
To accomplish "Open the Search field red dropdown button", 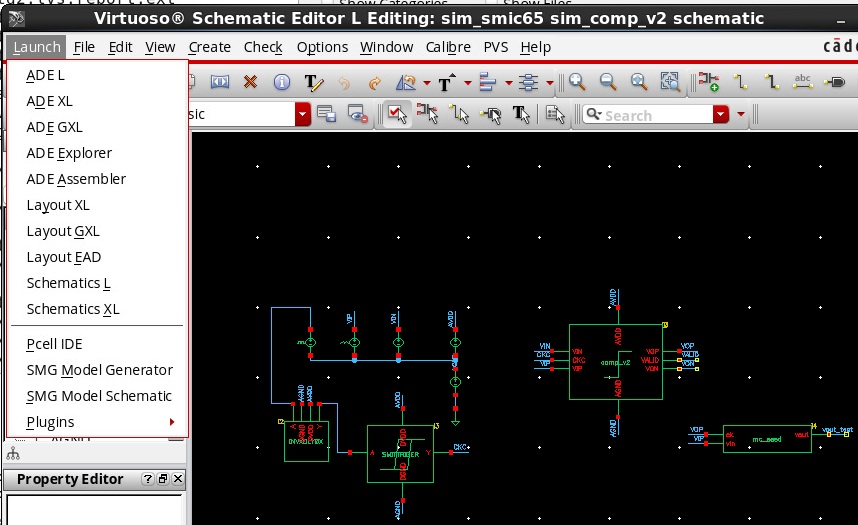I will tap(721, 114).
